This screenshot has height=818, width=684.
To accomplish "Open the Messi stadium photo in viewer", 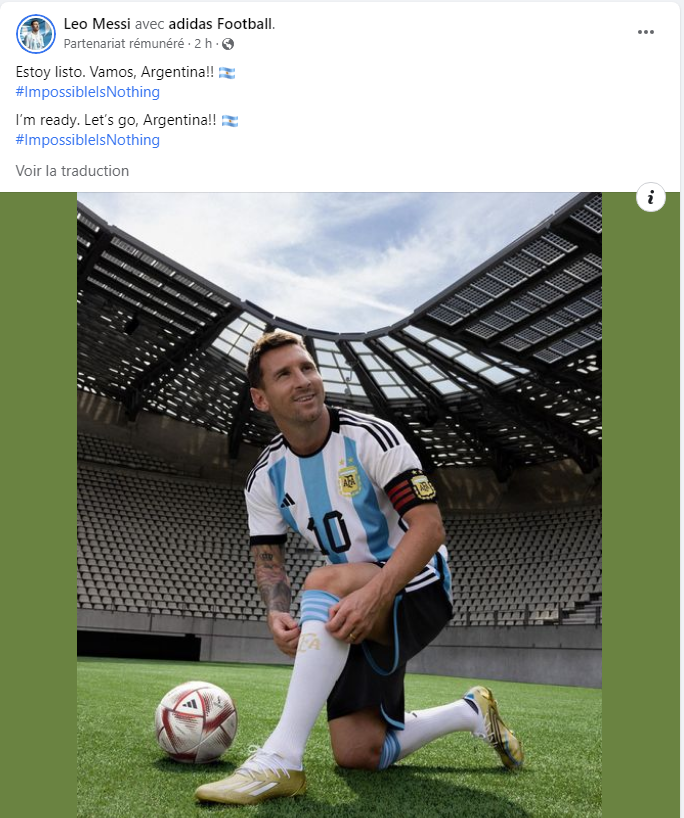I will point(339,505).
